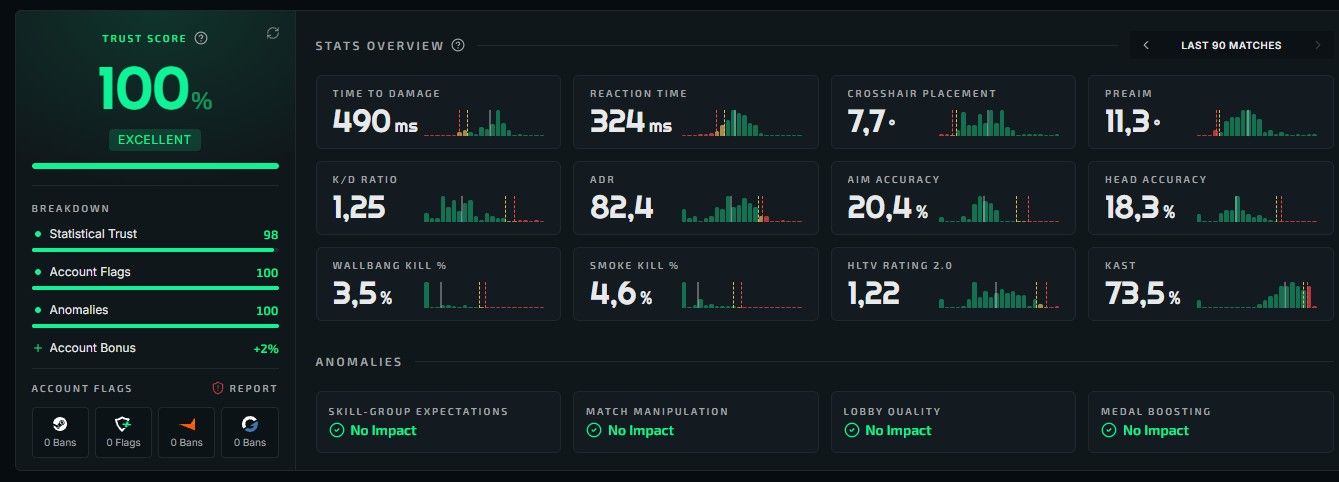Open the Wallbang Kill % stat card
Viewport: 1339px width, 482px height.
(438, 284)
